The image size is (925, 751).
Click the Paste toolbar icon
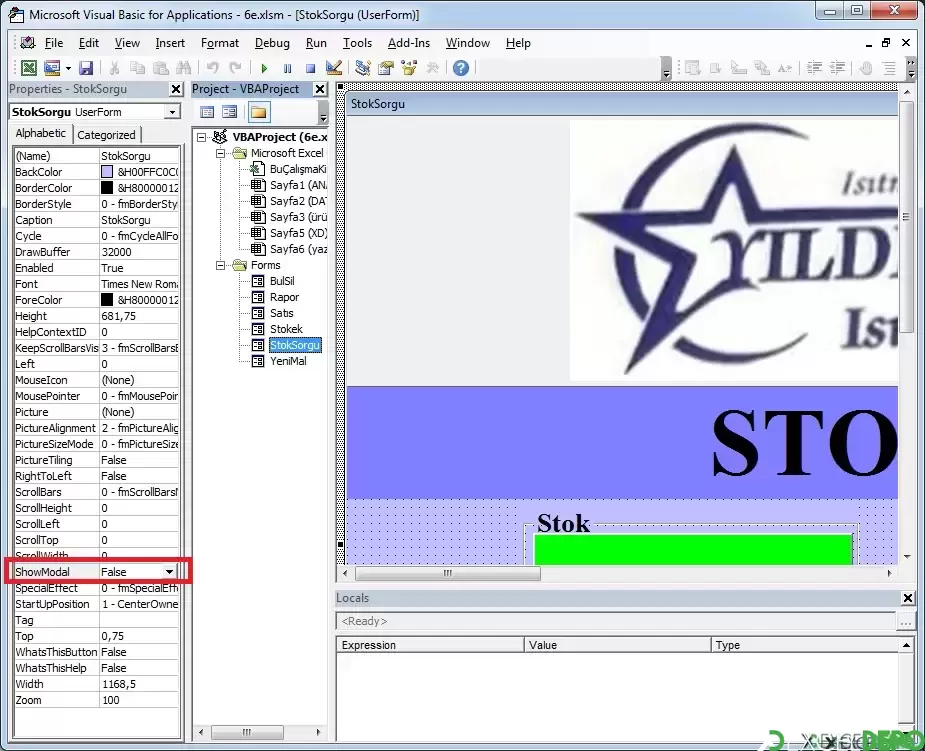pyautogui.click(x=160, y=68)
